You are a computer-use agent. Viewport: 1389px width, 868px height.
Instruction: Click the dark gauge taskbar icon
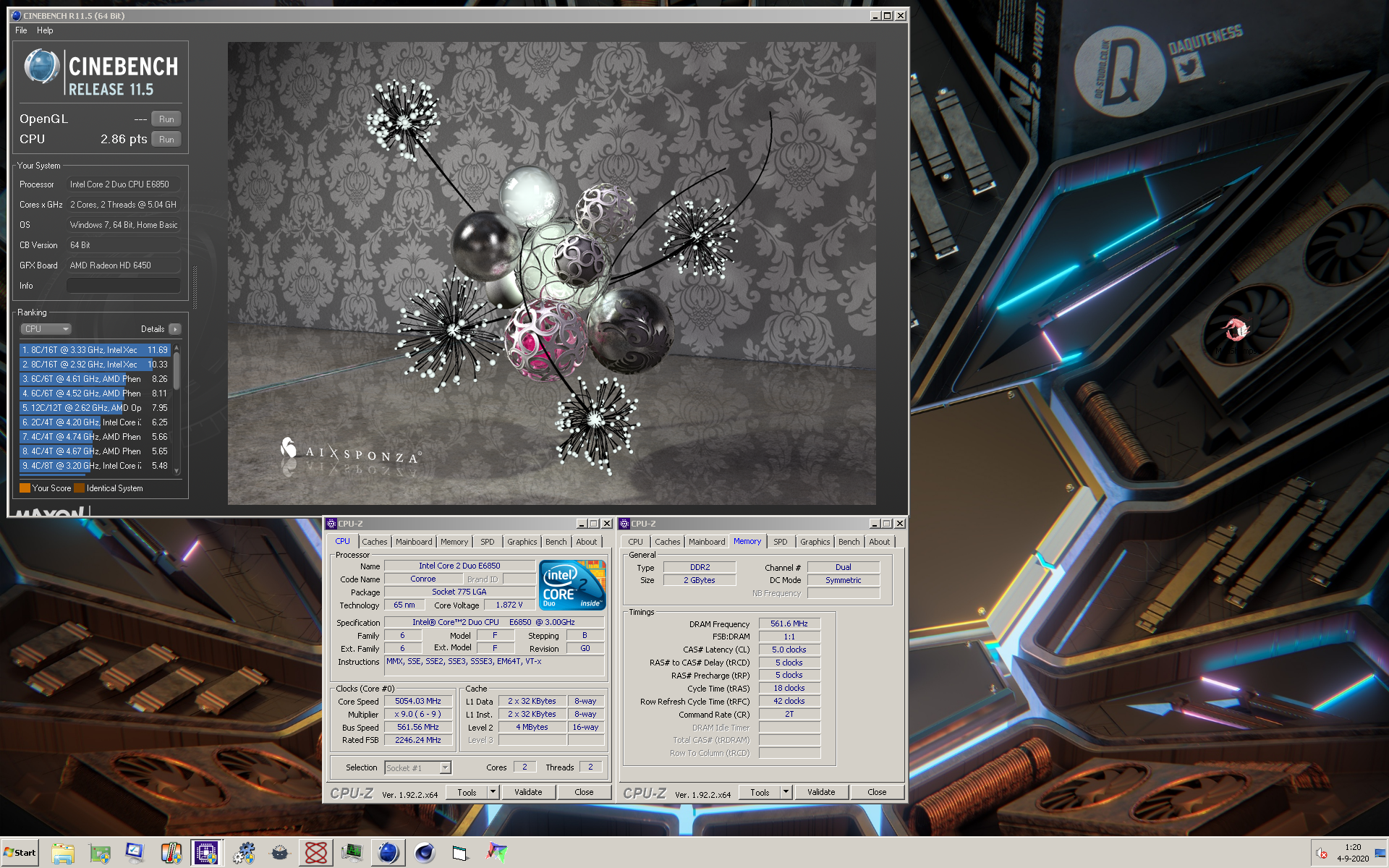280,853
